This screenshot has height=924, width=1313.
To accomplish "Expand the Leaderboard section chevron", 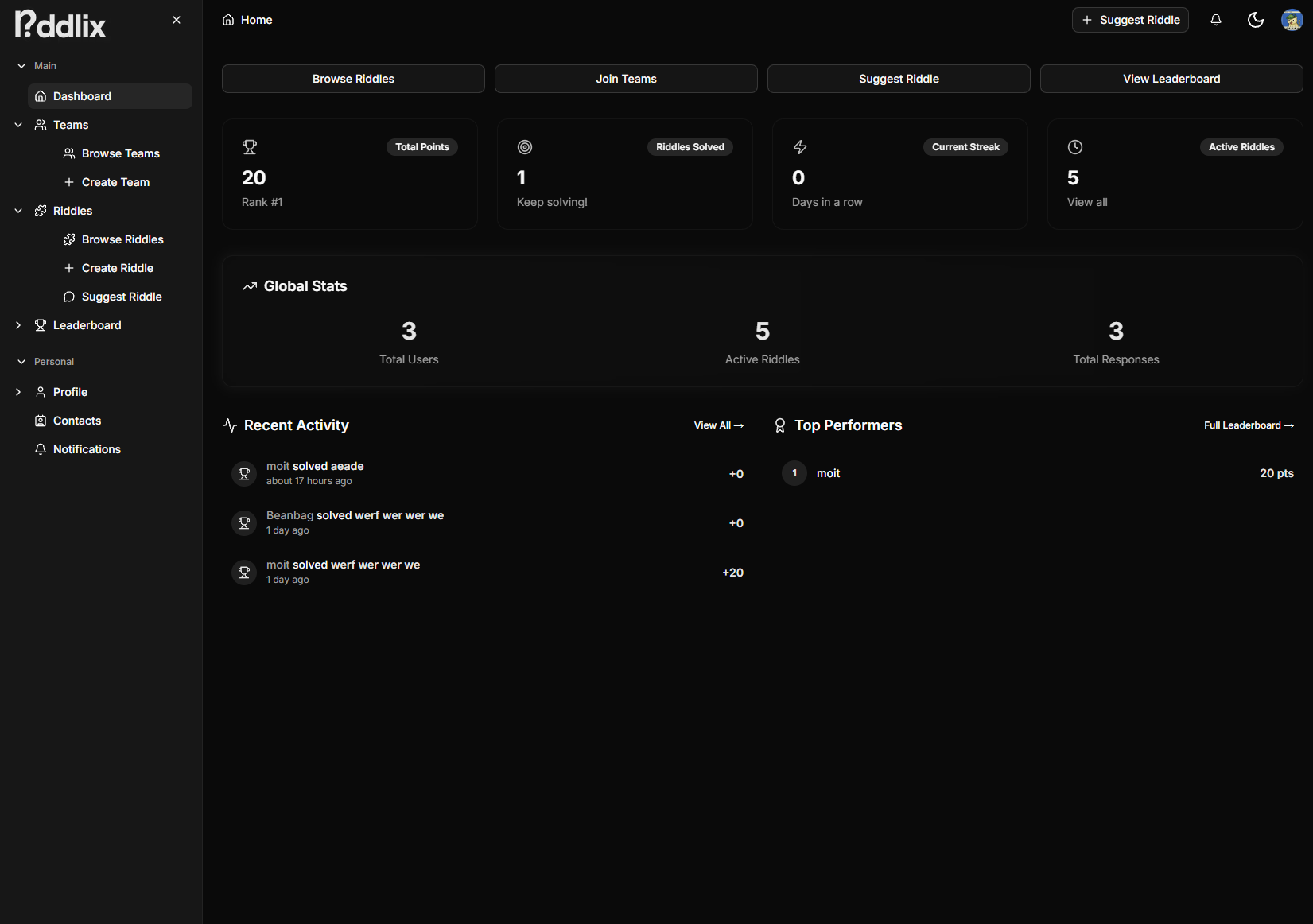I will point(18,325).
